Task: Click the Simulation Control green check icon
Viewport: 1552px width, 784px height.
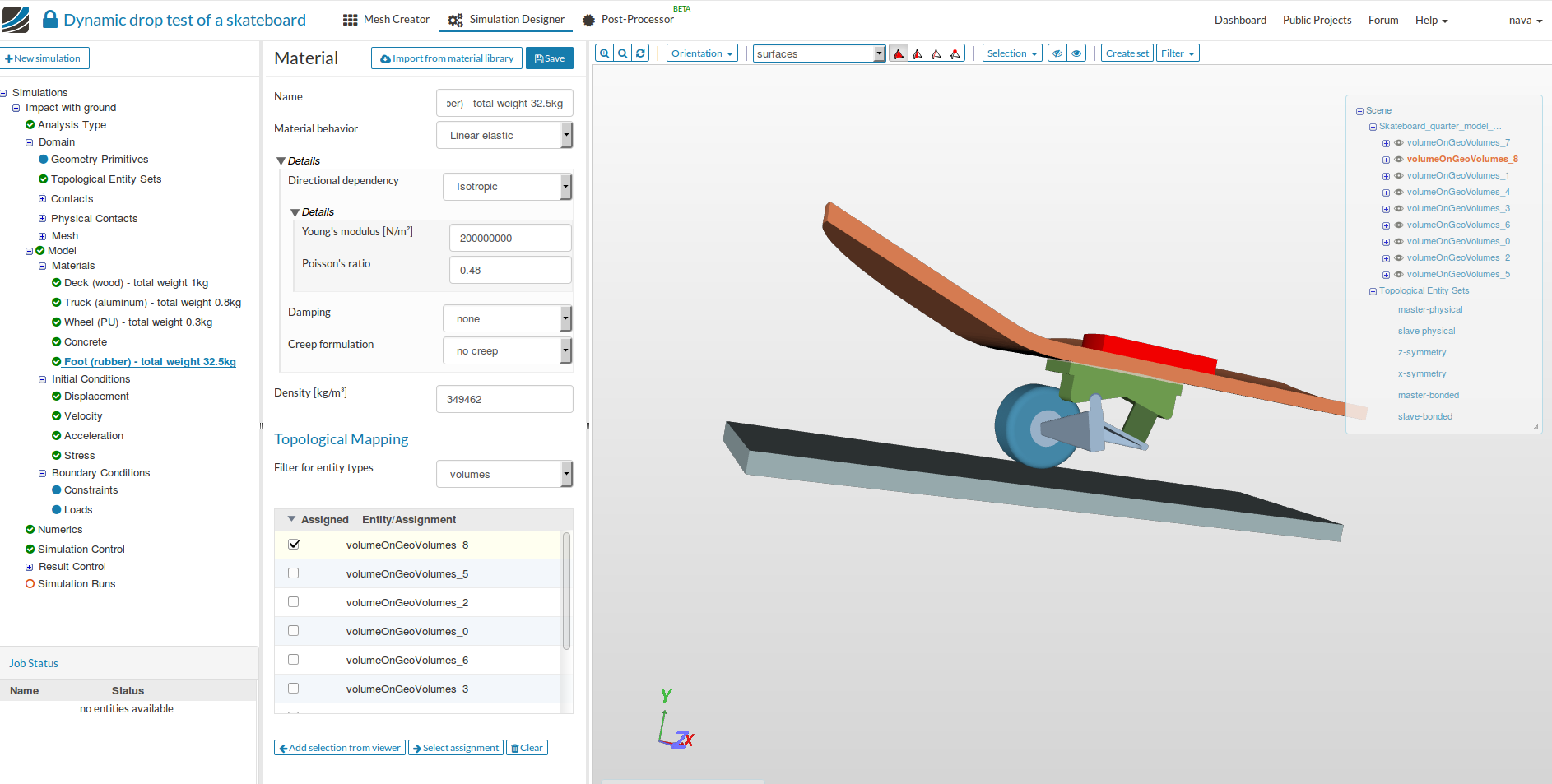Action: click(30, 550)
